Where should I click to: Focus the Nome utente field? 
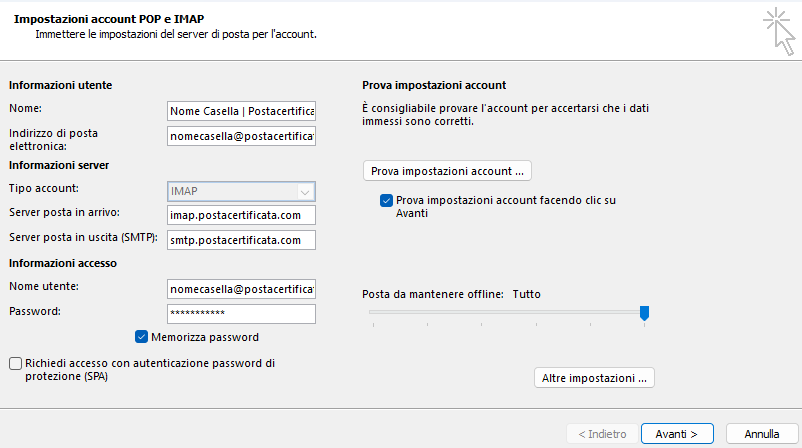tap(241, 289)
